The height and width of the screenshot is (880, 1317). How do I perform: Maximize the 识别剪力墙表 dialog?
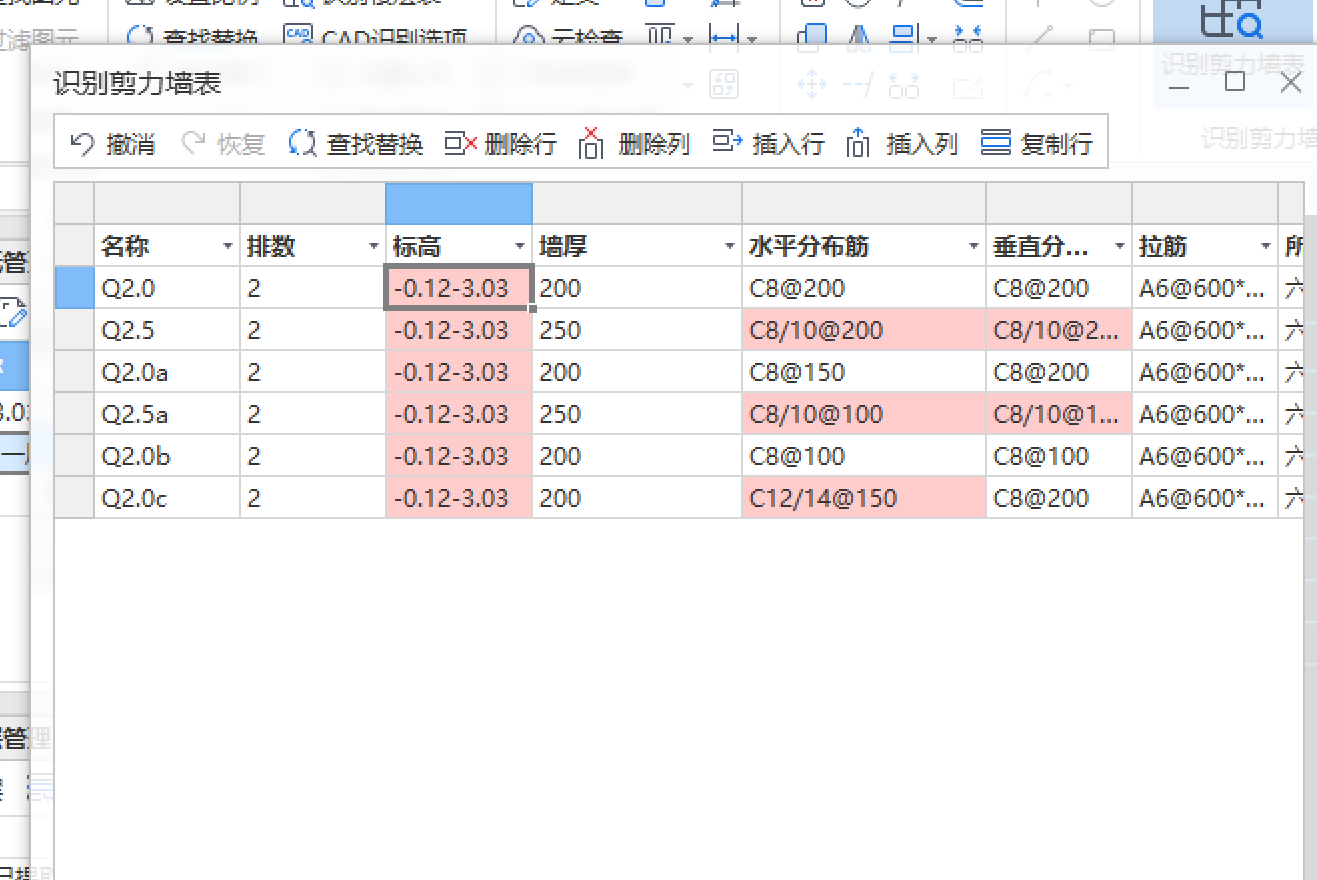[x=1235, y=81]
